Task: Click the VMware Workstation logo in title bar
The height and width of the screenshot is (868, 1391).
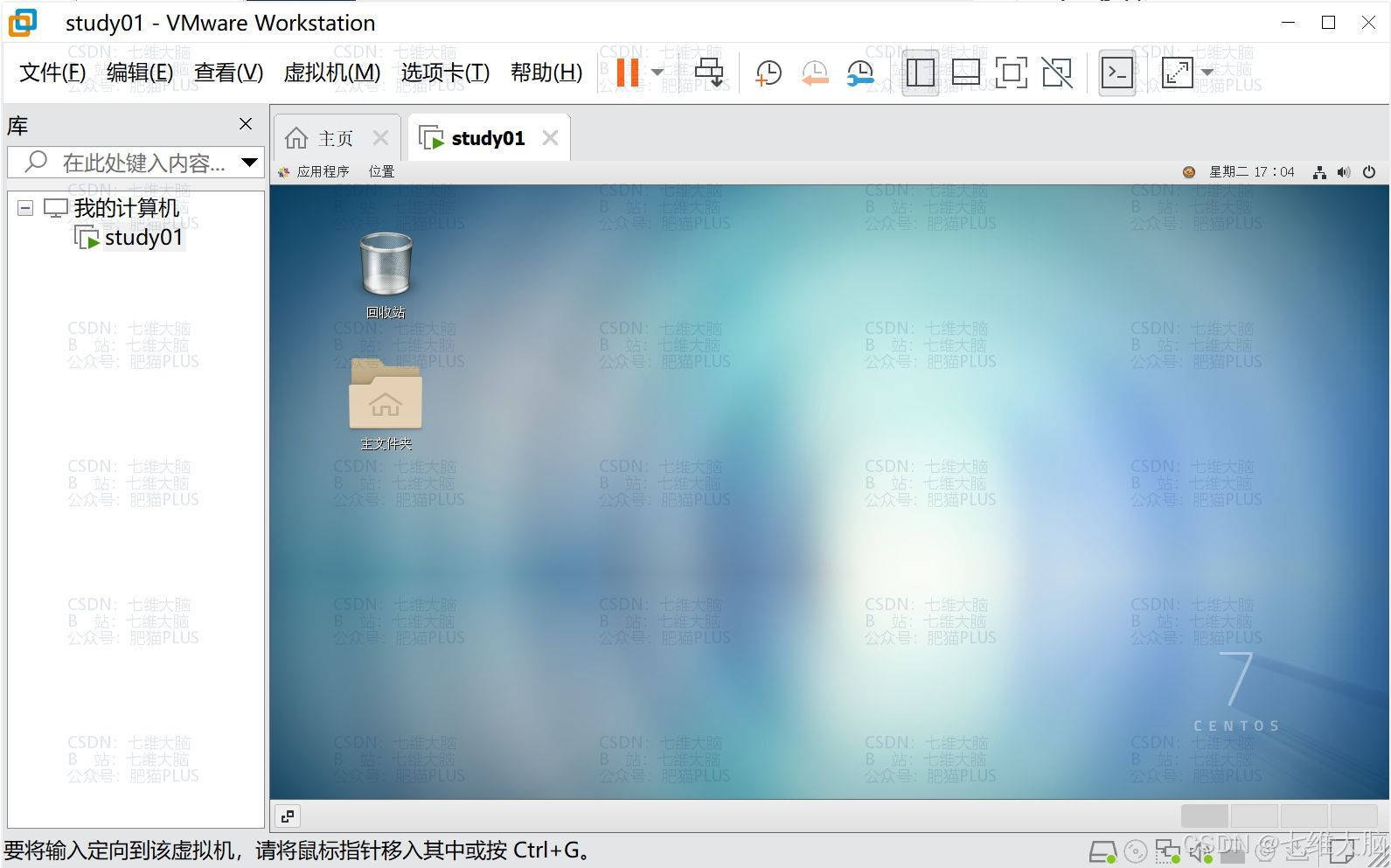Action: pos(23,23)
